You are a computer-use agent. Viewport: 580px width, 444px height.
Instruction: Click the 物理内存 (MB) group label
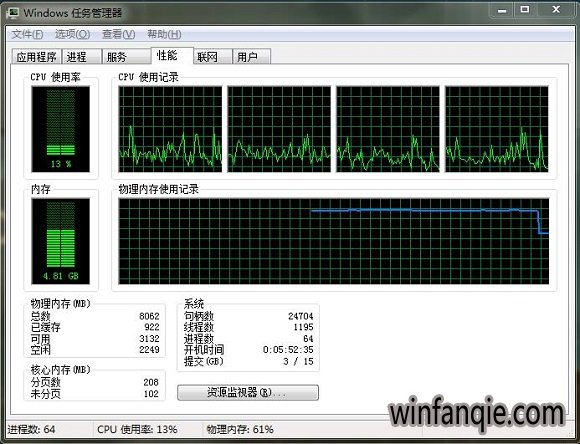point(61,304)
